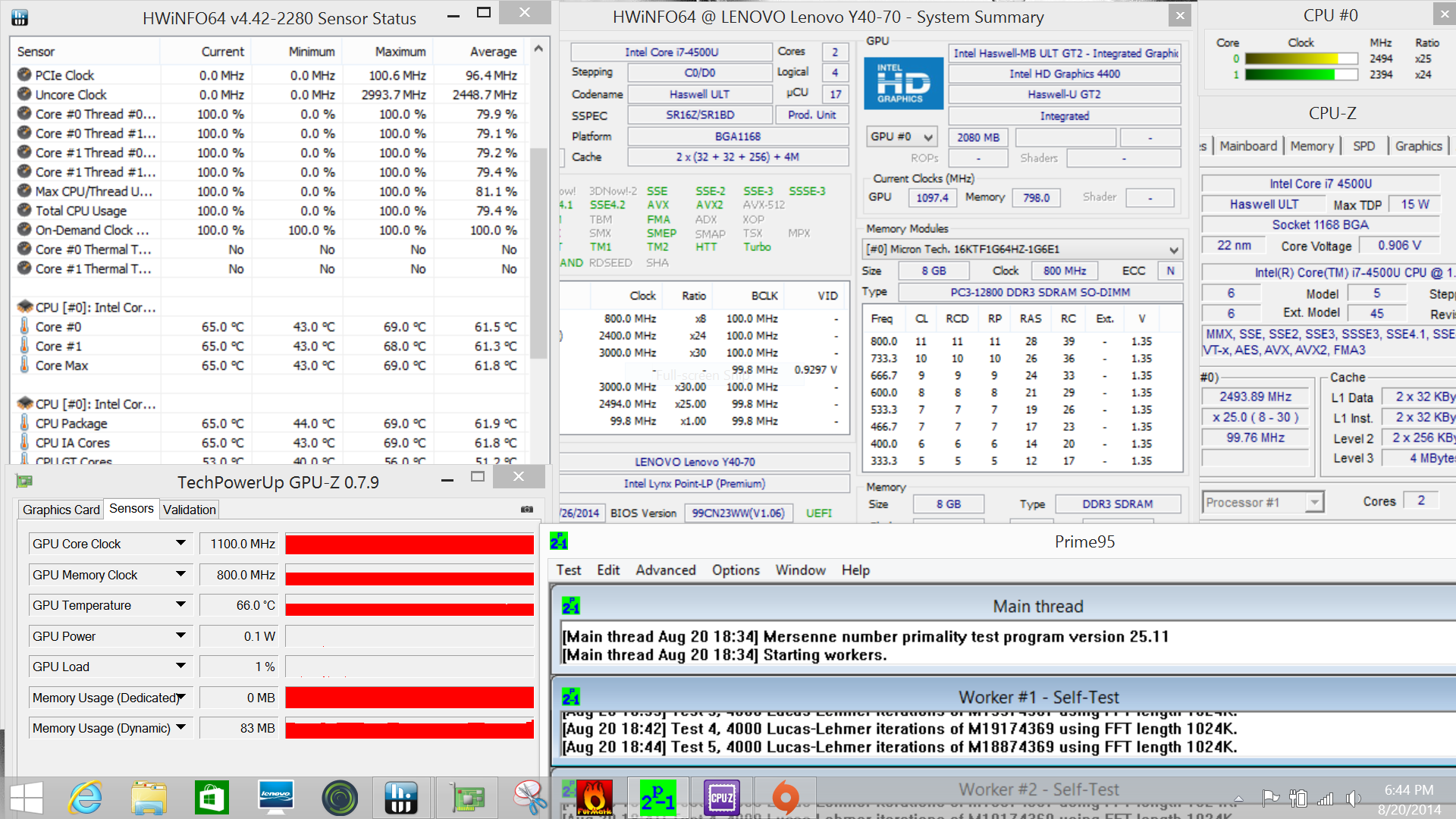Screen dimensions: 1456x819
Task: Switch to FurMark taskbar icon
Action: coord(595,798)
